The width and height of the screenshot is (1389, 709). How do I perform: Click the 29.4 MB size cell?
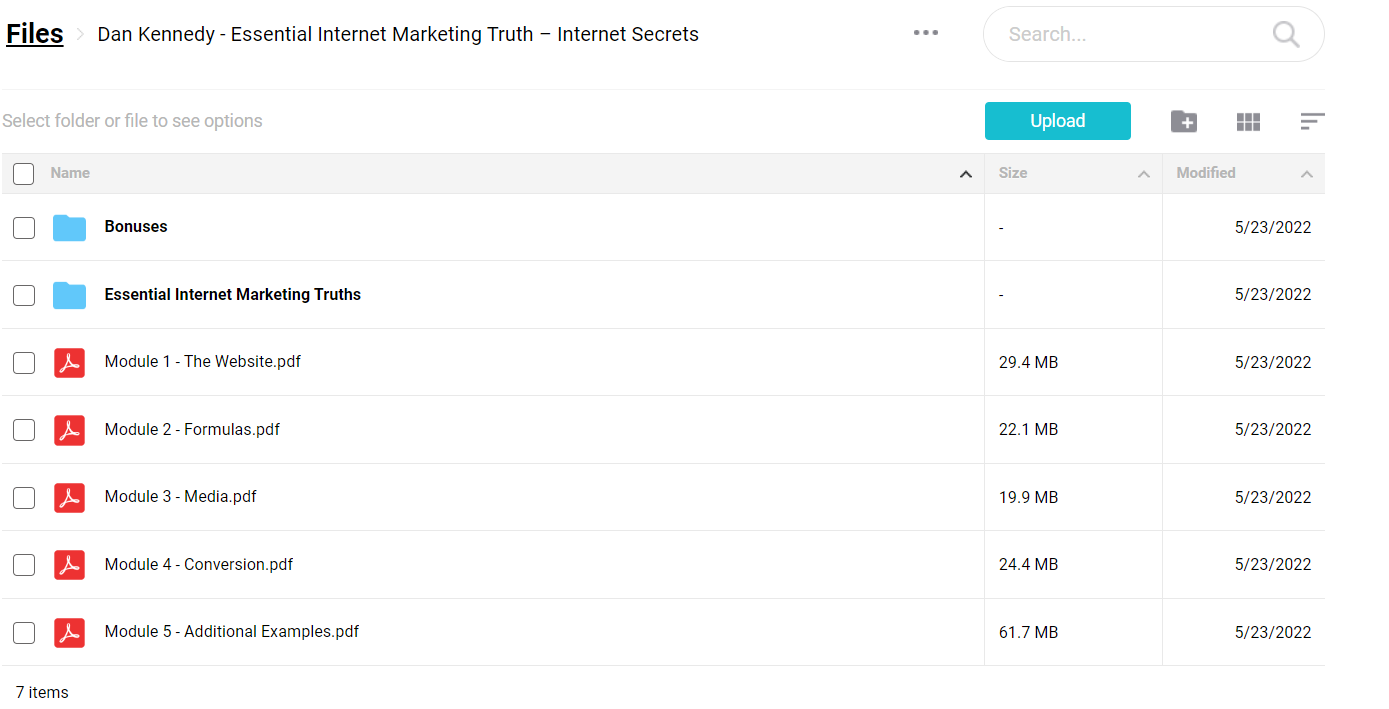click(x=1028, y=363)
